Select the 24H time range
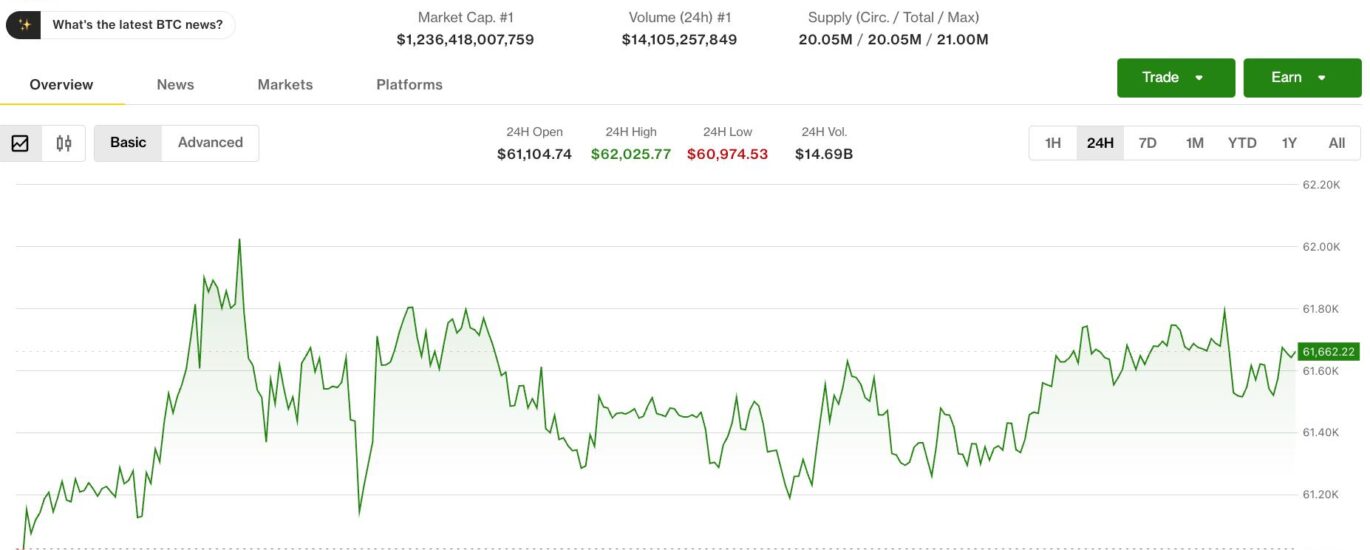1370x550 pixels. pyautogui.click(x=1100, y=143)
